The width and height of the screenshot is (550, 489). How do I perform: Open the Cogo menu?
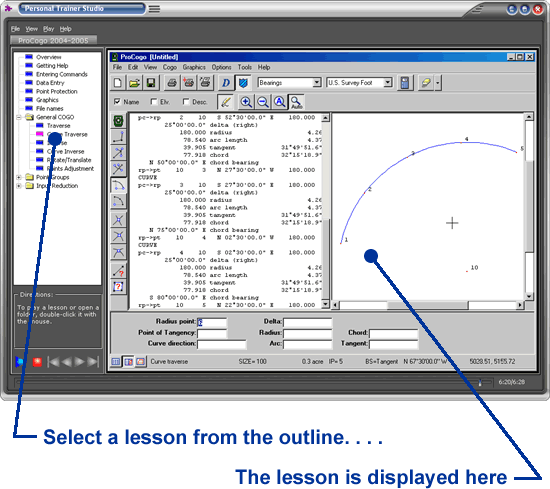click(169, 67)
